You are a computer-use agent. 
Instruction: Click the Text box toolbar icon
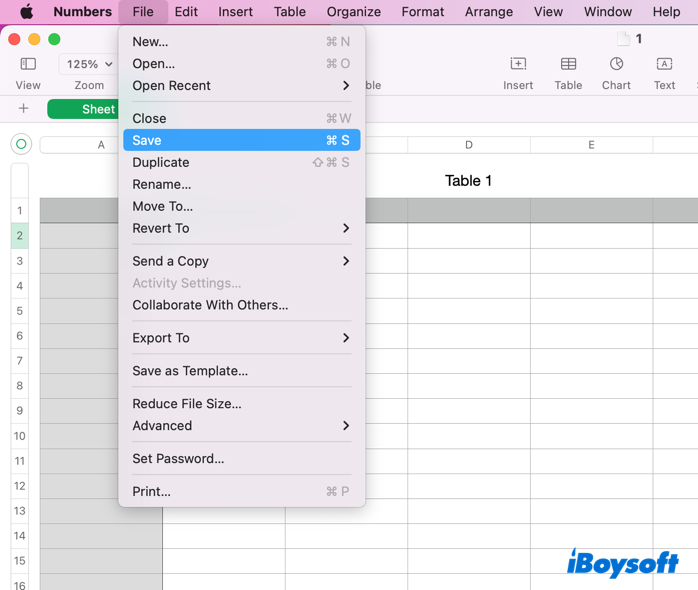[x=664, y=65]
